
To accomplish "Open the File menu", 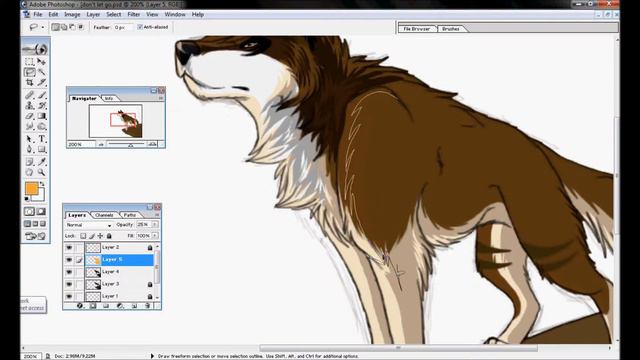I will tap(38, 14).
